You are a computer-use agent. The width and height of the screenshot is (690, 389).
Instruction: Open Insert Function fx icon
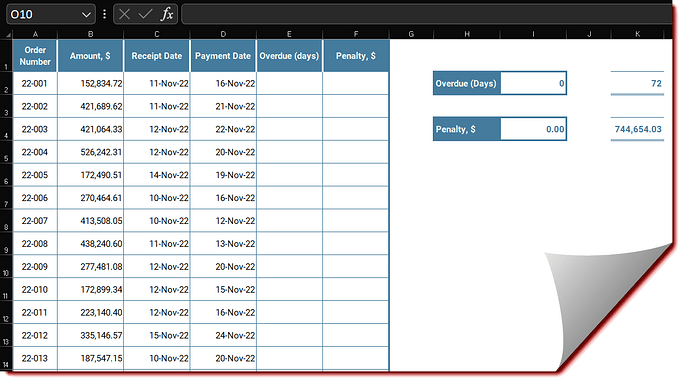[167, 15]
